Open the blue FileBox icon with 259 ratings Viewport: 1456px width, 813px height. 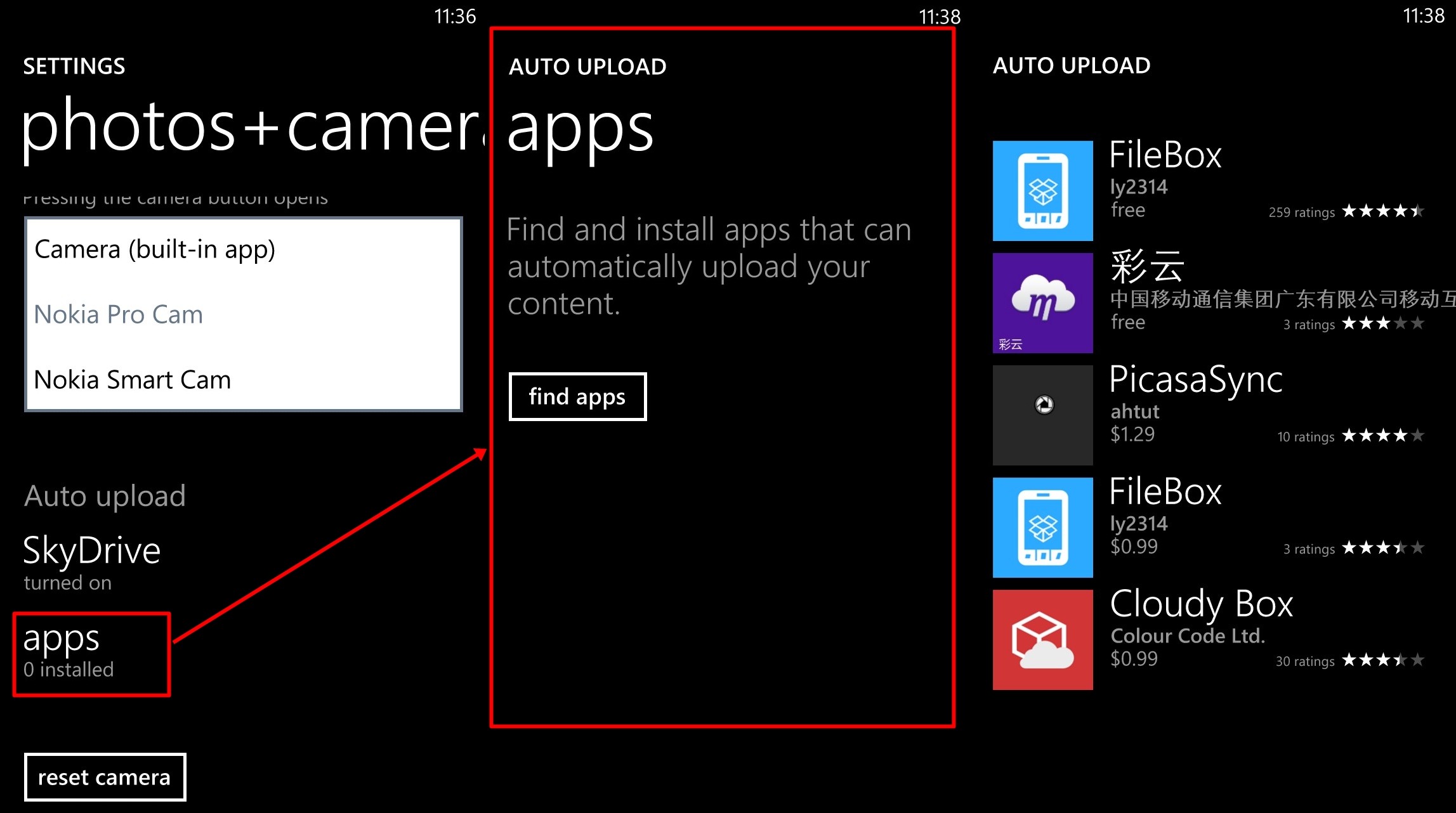(x=1042, y=191)
